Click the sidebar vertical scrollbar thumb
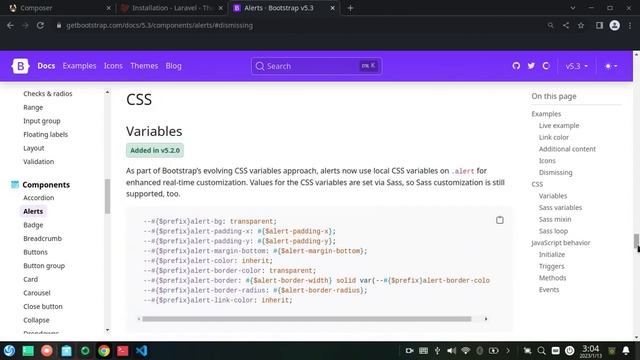The image size is (640, 360). (x=107, y=196)
